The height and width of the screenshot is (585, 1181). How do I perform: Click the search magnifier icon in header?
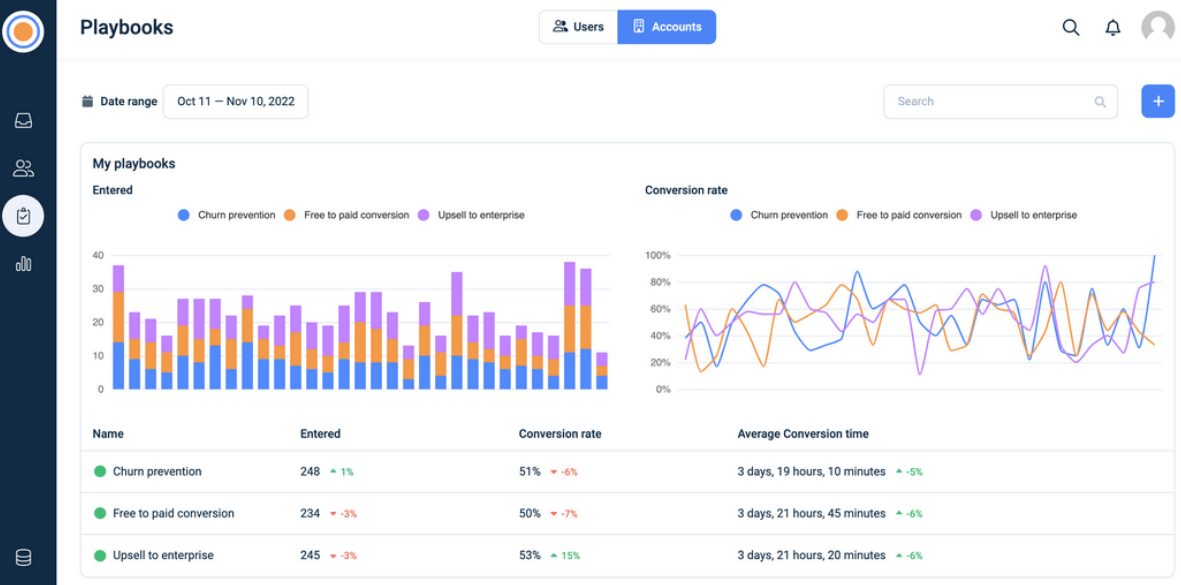(x=1071, y=28)
